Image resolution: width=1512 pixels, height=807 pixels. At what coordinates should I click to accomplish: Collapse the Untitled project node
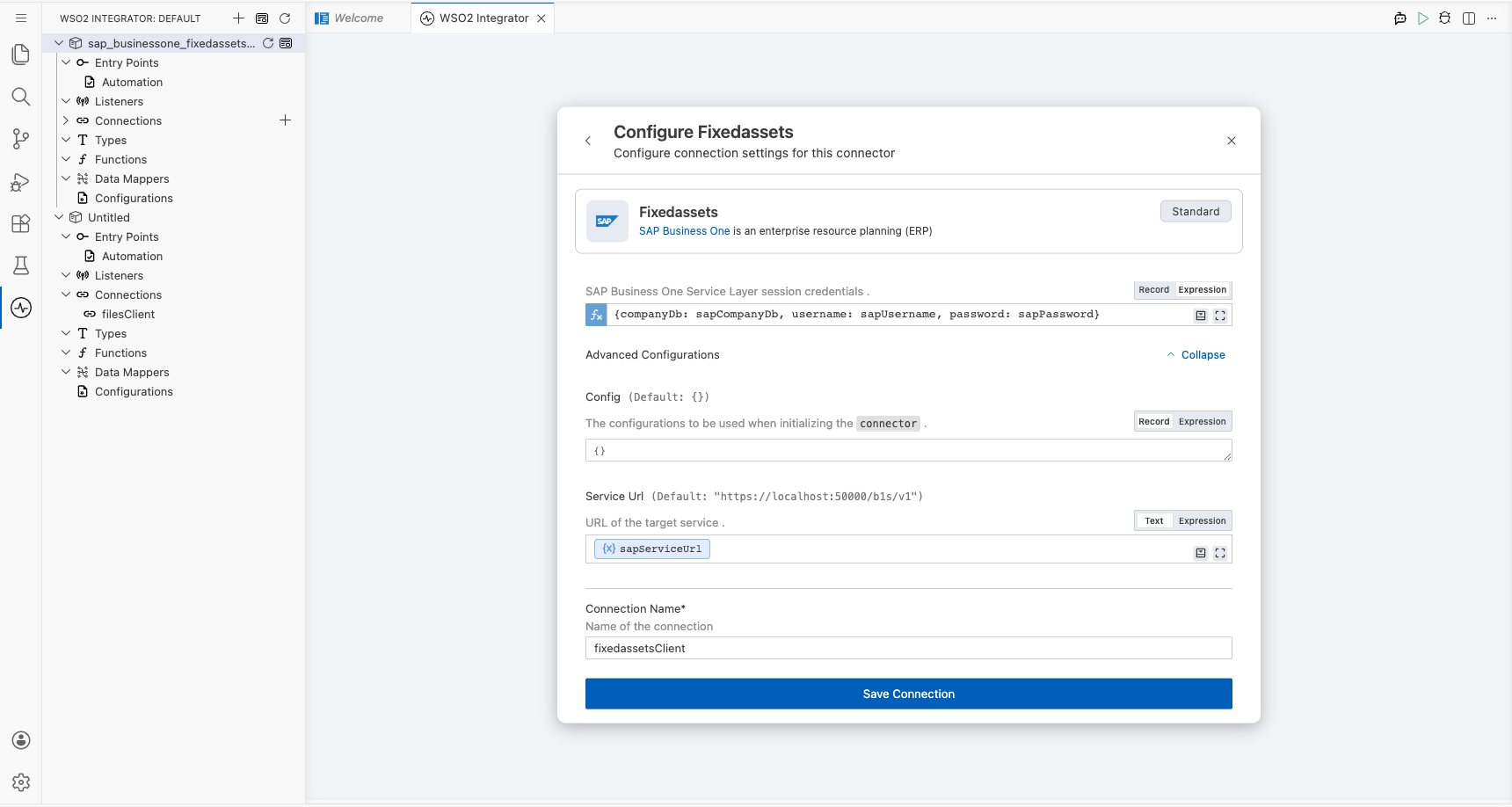pos(59,217)
